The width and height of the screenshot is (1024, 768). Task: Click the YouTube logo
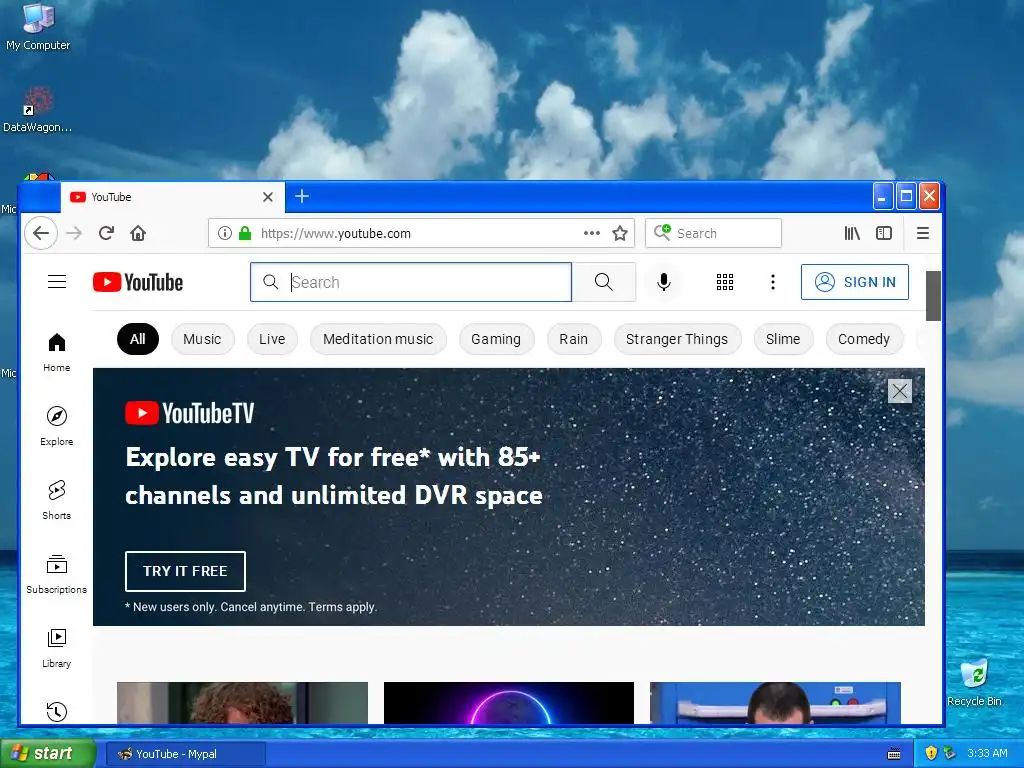138,282
